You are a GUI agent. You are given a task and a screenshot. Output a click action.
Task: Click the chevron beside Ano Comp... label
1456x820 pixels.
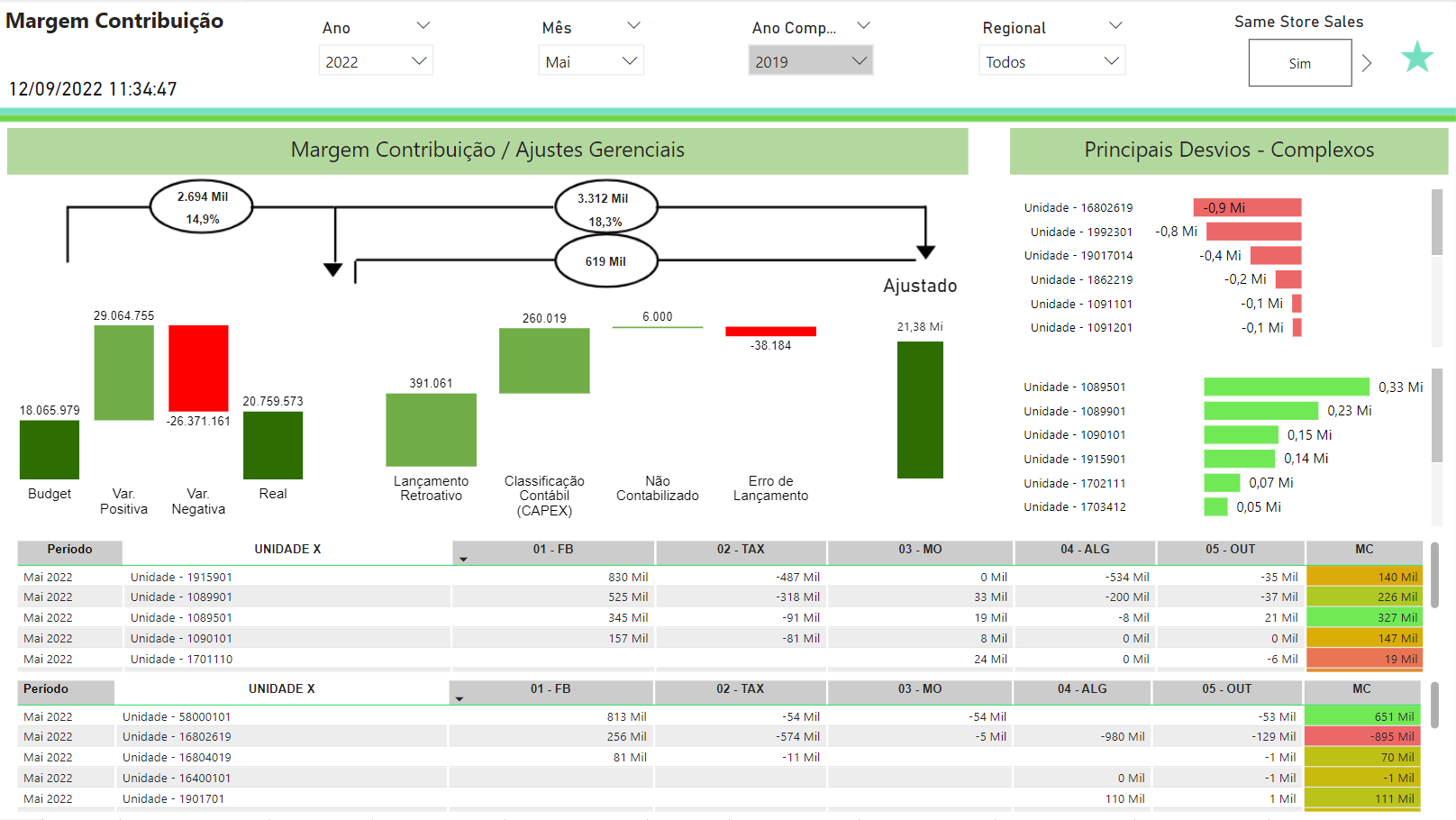[863, 26]
